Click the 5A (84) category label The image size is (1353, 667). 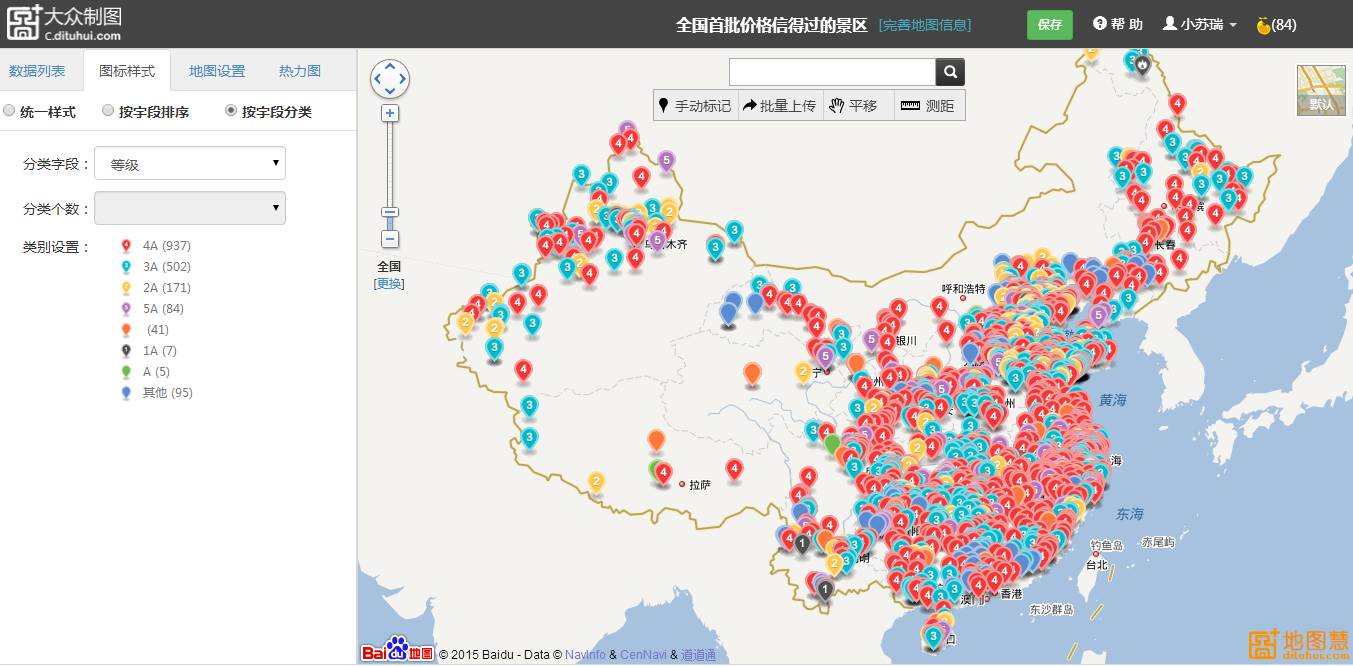point(163,309)
